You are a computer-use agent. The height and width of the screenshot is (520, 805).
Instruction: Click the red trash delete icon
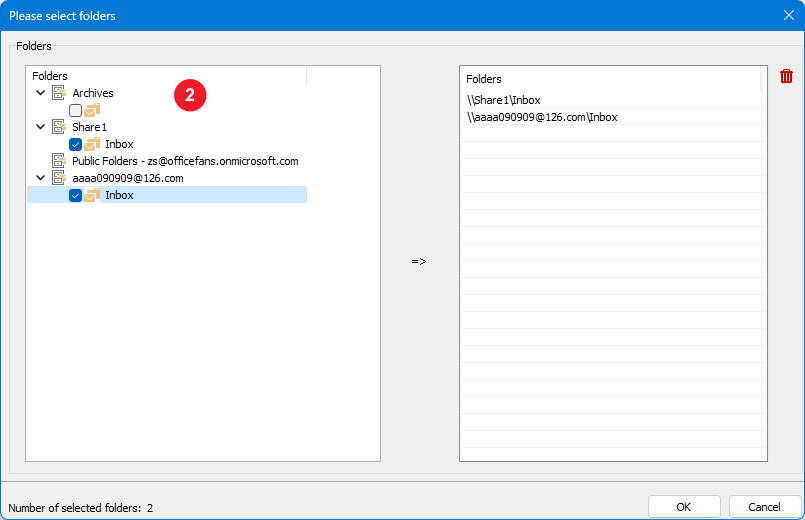(787, 77)
